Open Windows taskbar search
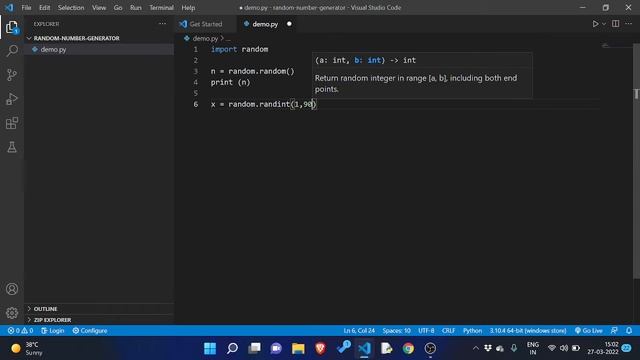This screenshot has height=360, width=640. coord(232,348)
